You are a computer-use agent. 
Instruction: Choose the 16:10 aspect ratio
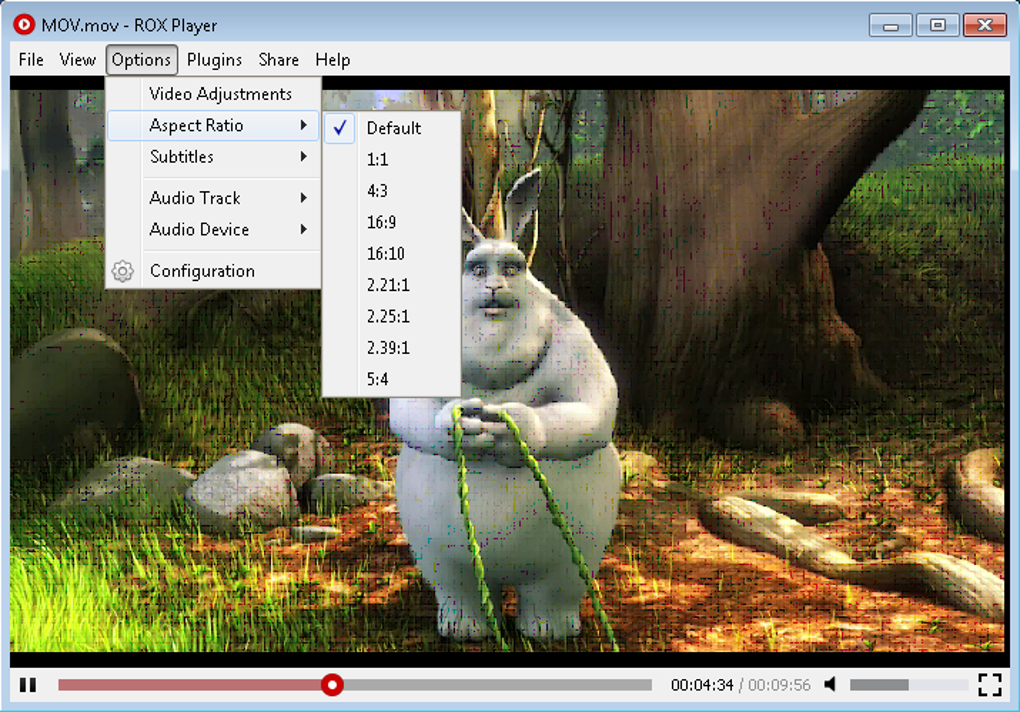(392, 254)
